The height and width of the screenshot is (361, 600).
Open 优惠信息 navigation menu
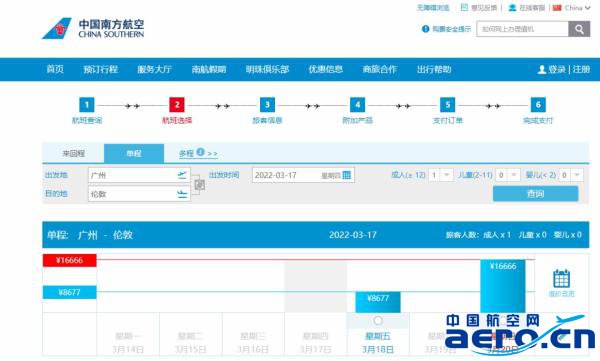[326, 69]
